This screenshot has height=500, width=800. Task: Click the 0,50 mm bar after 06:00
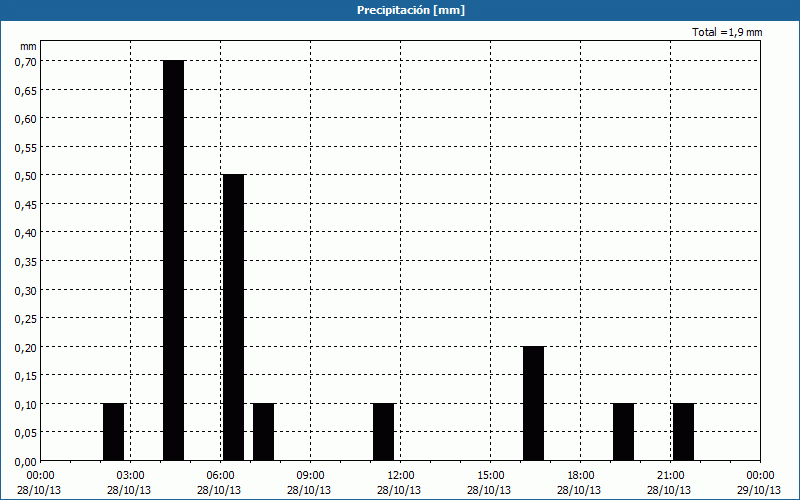(233, 318)
